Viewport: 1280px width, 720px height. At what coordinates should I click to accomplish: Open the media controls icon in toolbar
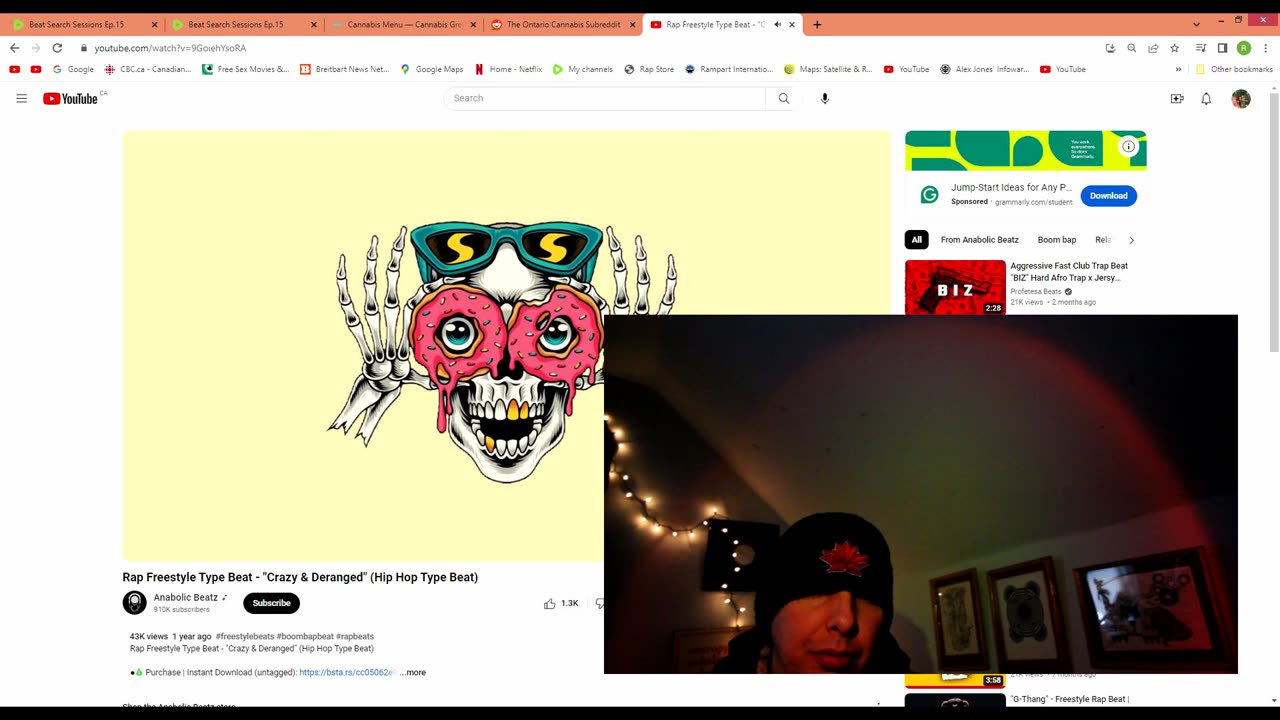pyautogui.click(x=1201, y=48)
